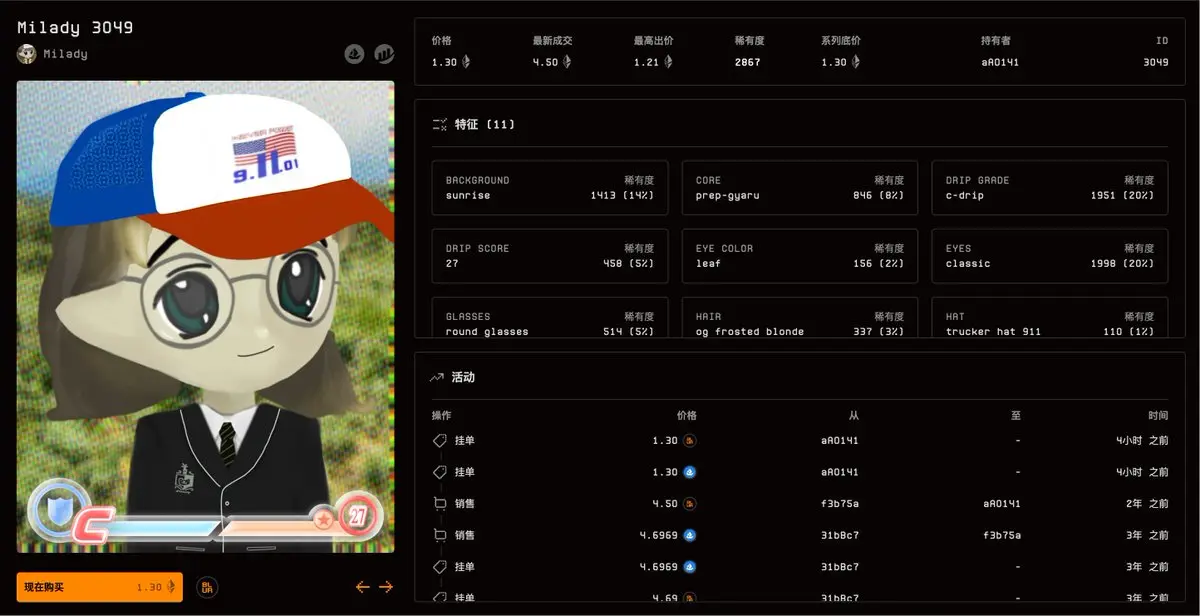Click the 时间 column header in activity
Viewport: 1200px width, 616px height.
point(1158,416)
